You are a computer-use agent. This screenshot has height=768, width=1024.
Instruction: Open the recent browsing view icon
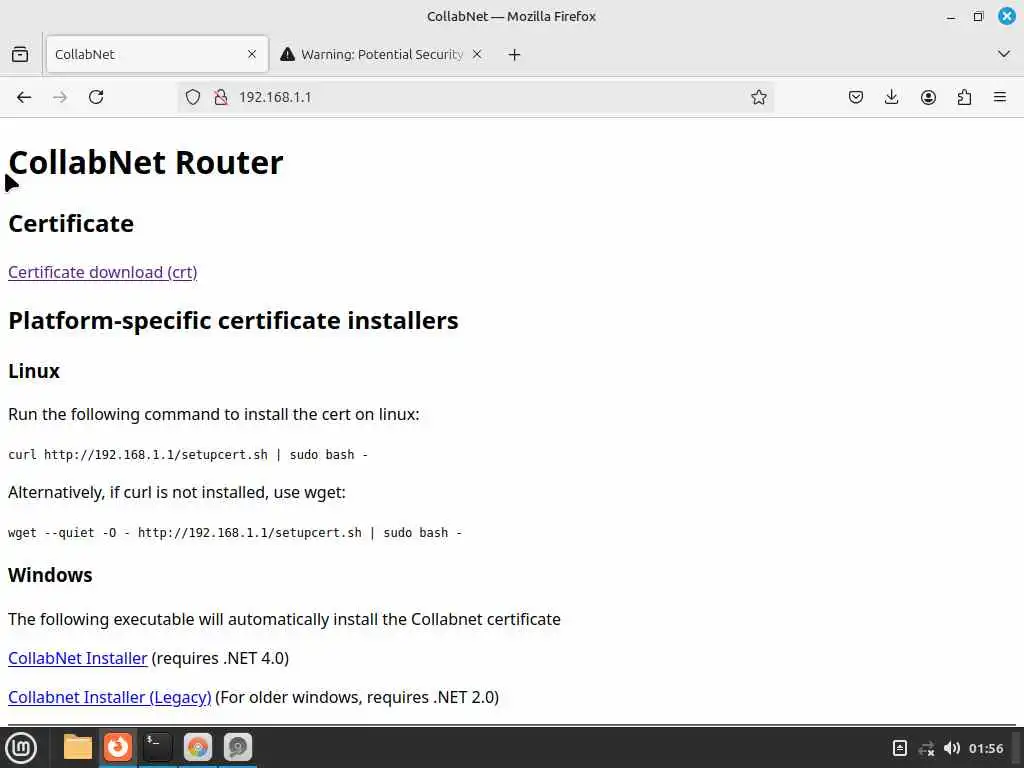pos(20,54)
